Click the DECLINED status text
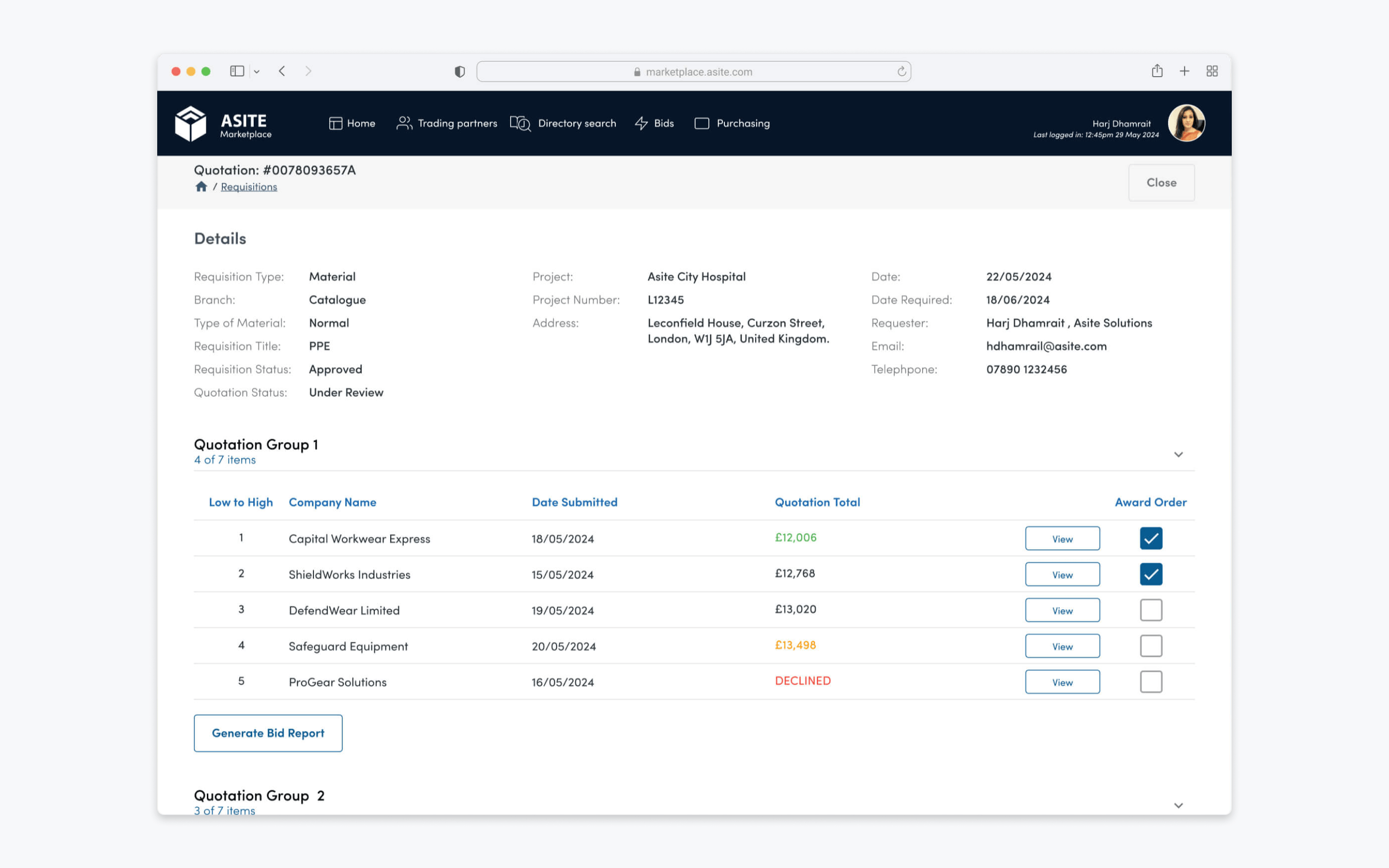The width and height of the screenshot is (1389, 868). coord(803,681)
